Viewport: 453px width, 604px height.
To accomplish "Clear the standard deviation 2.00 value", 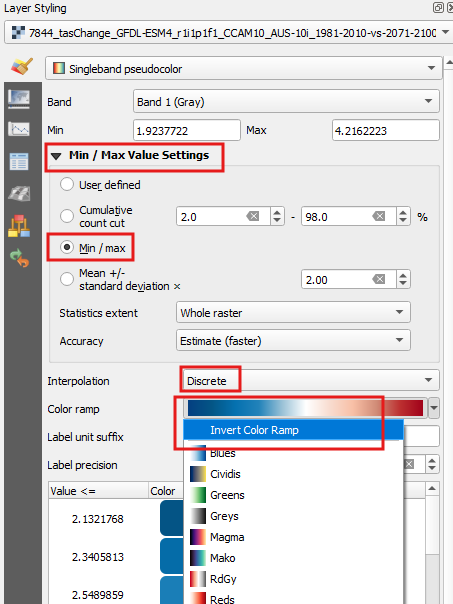I will (x=379, y=279).
